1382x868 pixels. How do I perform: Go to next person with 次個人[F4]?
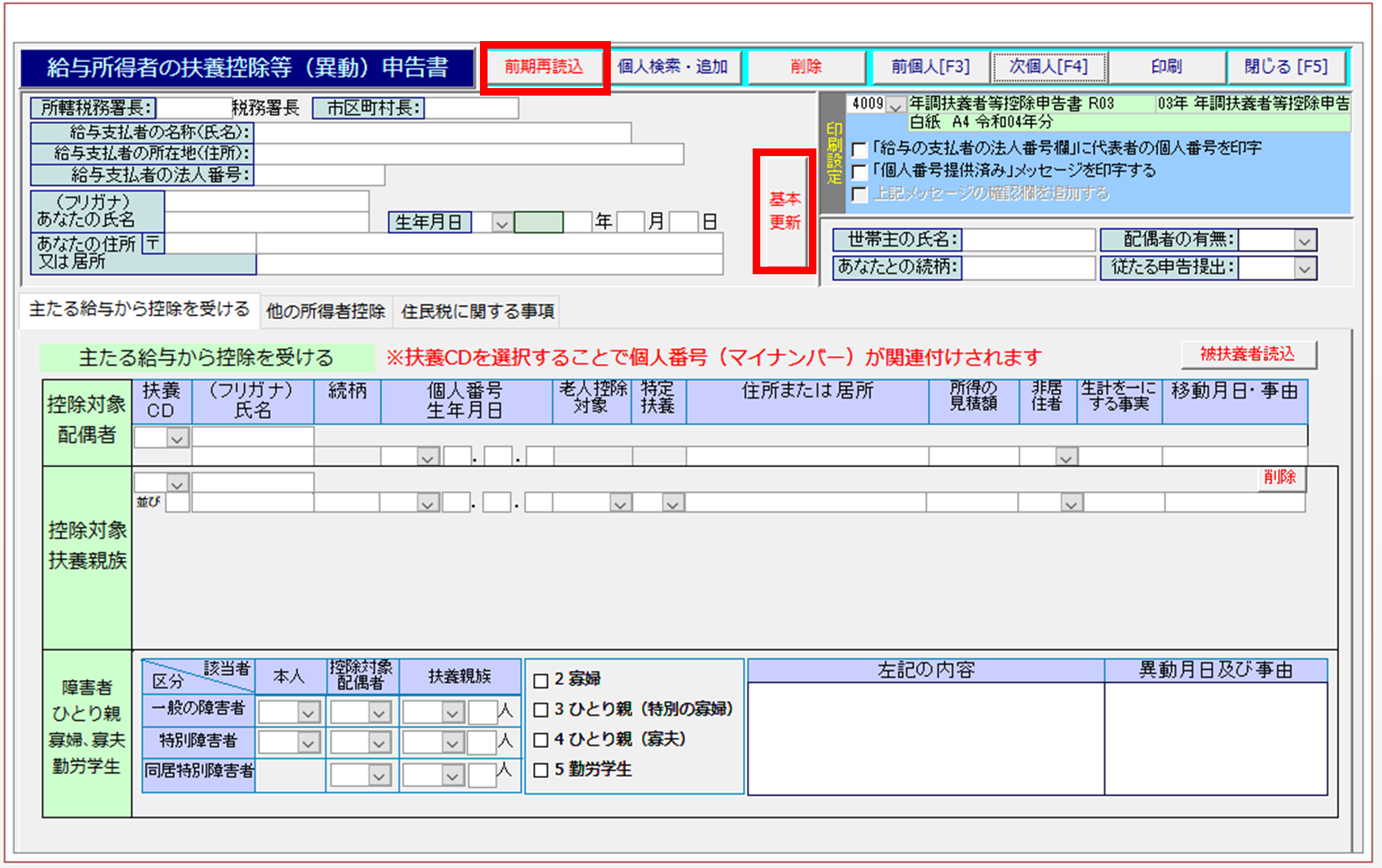(x=1048, y=67)
